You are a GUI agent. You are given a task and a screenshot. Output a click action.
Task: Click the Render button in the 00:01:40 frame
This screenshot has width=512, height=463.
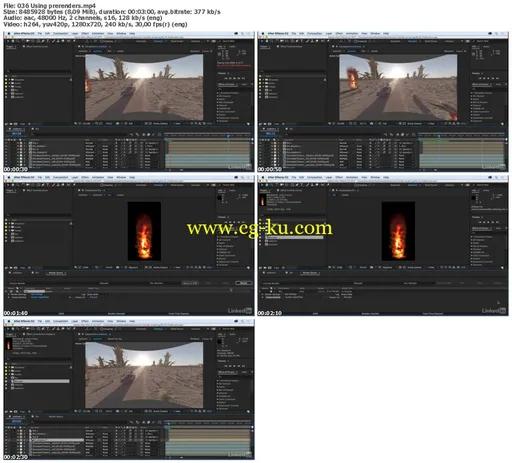coord(244,283)
